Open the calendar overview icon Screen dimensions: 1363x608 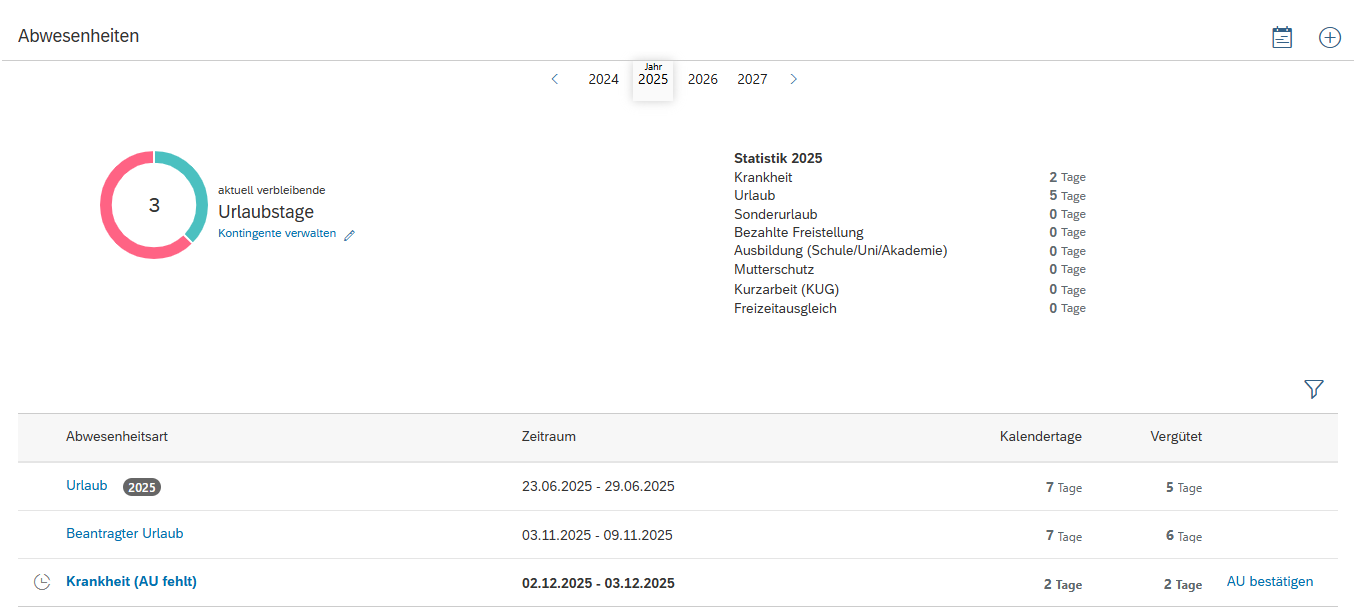(1281, 37)
